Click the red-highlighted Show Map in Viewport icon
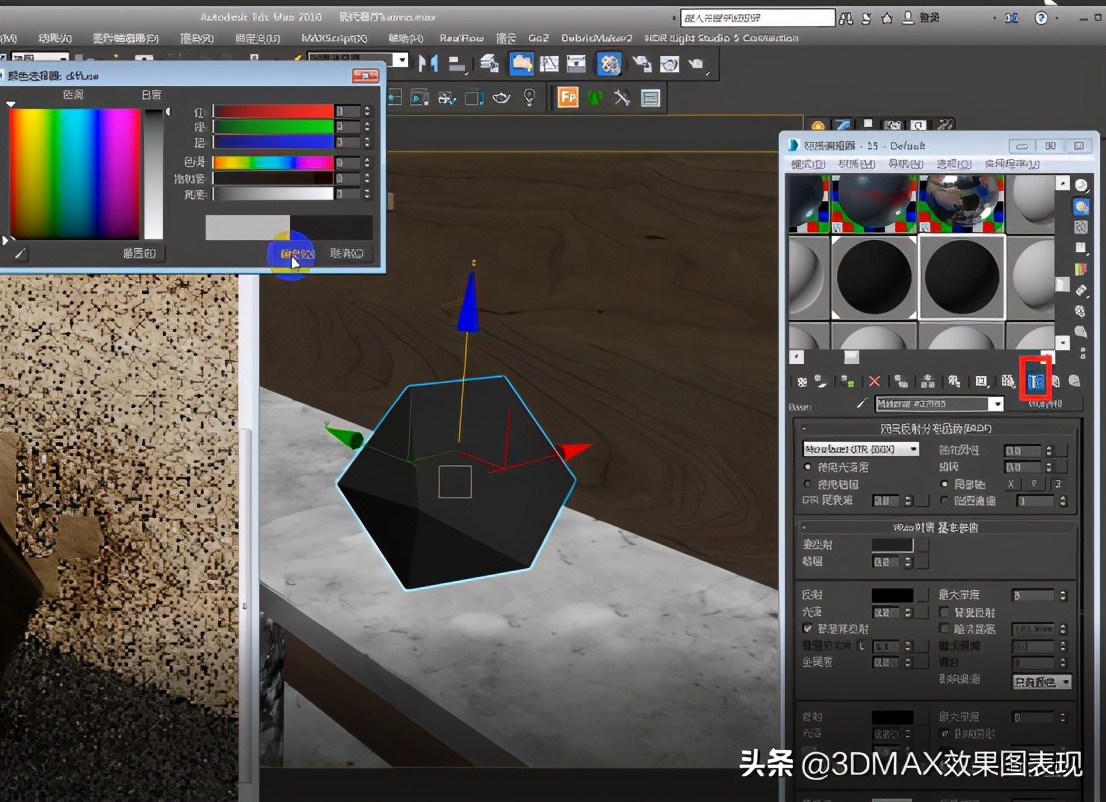1106x802 pixels. point(1034,380)
